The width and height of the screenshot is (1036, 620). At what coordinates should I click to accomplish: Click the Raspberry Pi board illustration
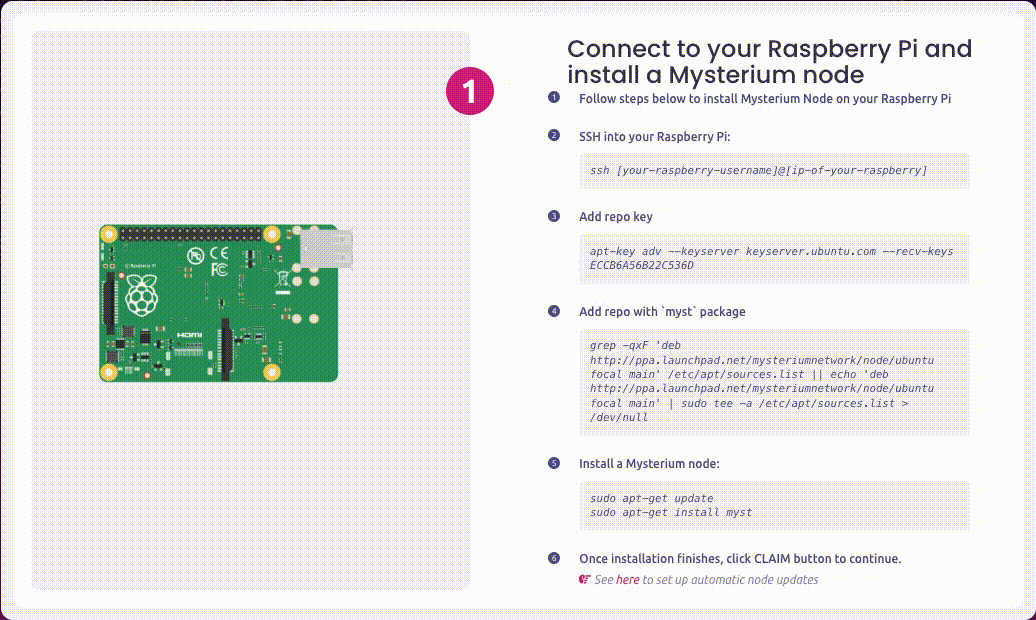(226, 303)
